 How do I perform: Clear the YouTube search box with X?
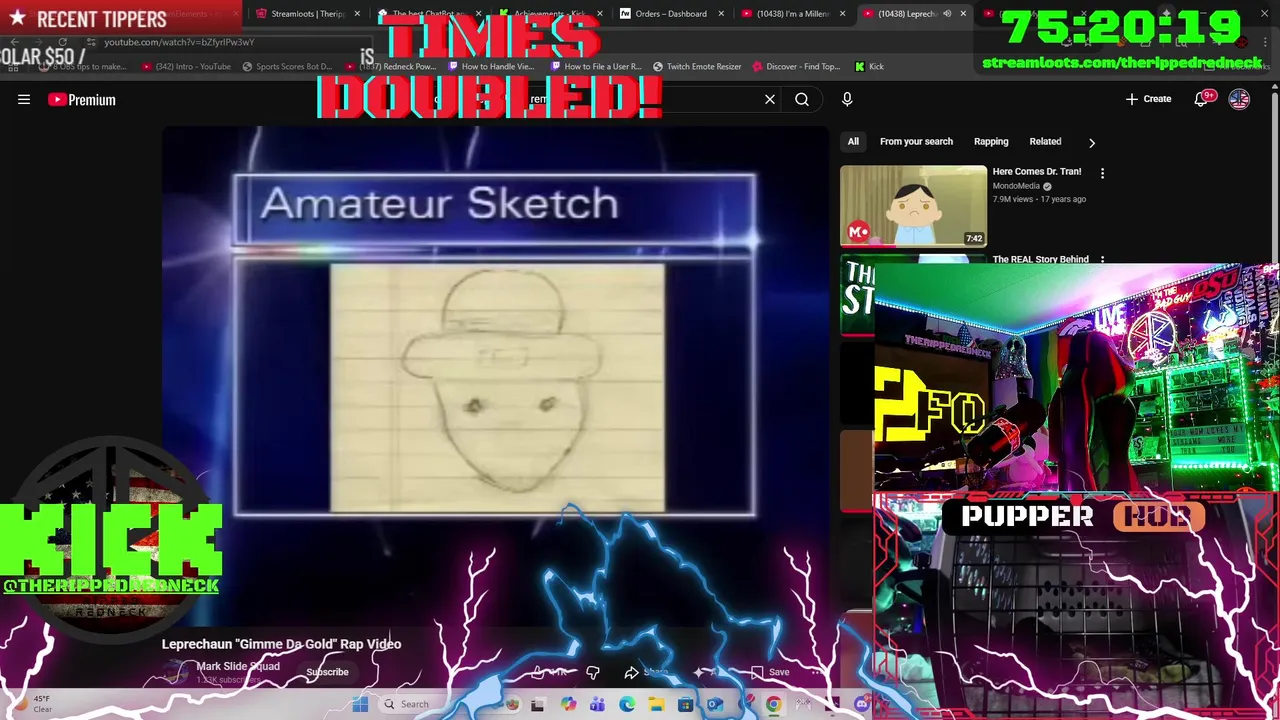coord(770,99)
